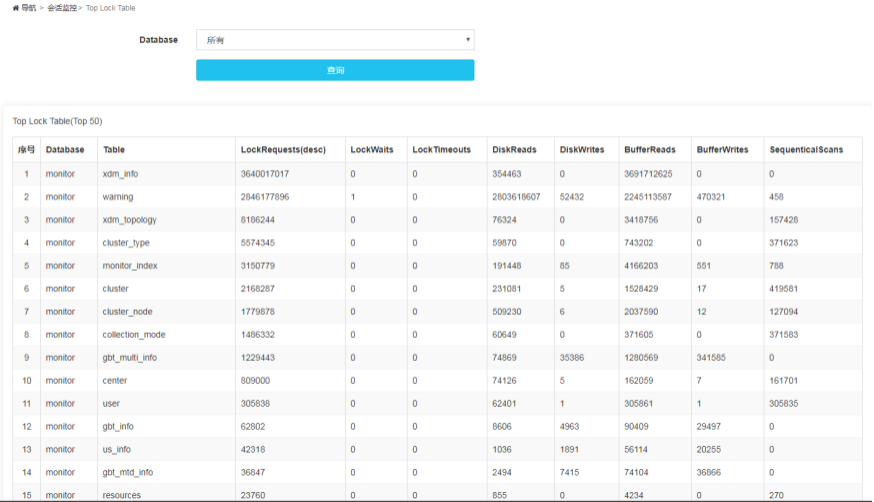874x502 pixels.
Task: Click DiskReads value 231081
Action: tap(507, 289)
